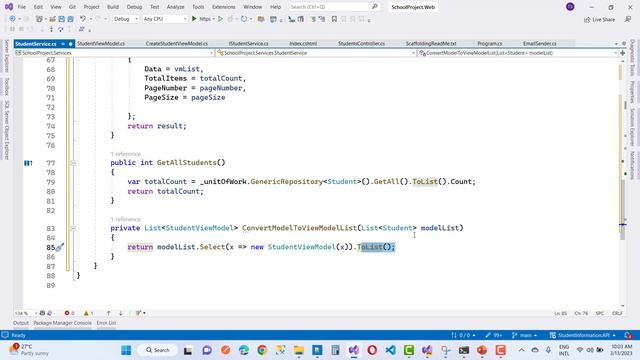Open the Build menu
This screenshot has width=640, height=360.
(x=113, y=7)
